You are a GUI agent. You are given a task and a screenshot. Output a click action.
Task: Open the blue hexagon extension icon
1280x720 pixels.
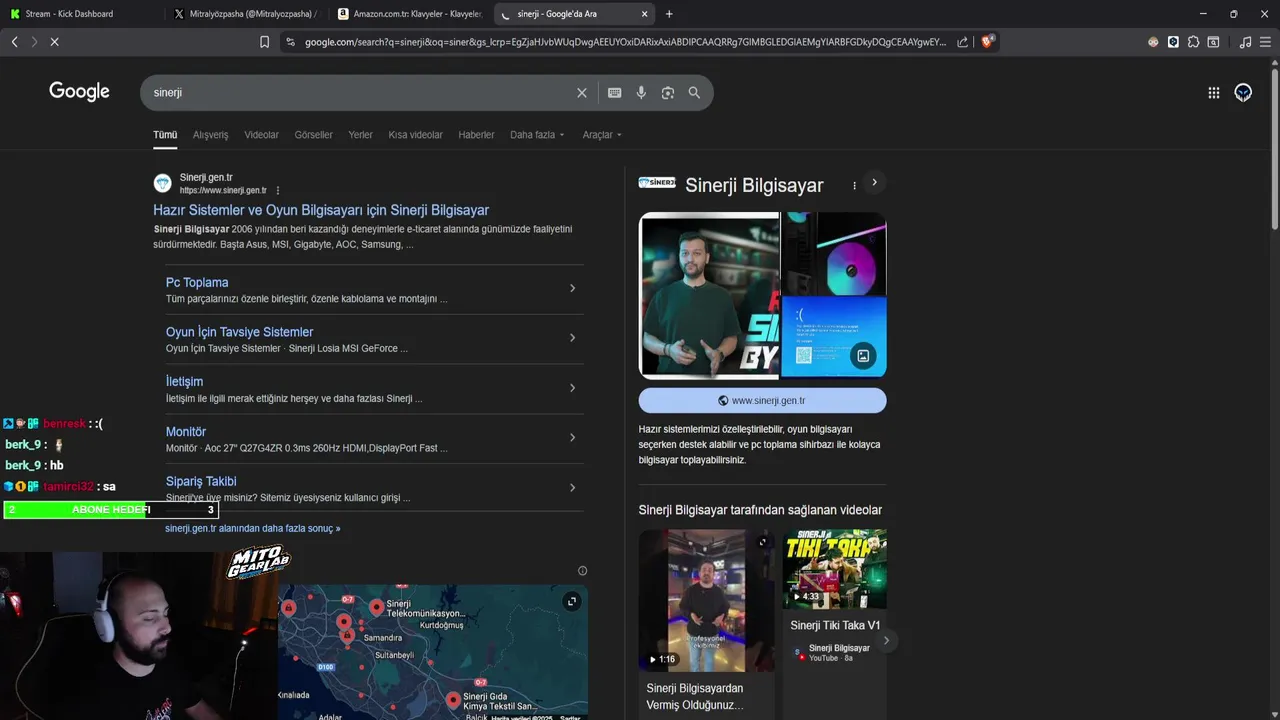(x=1173, y=42)
